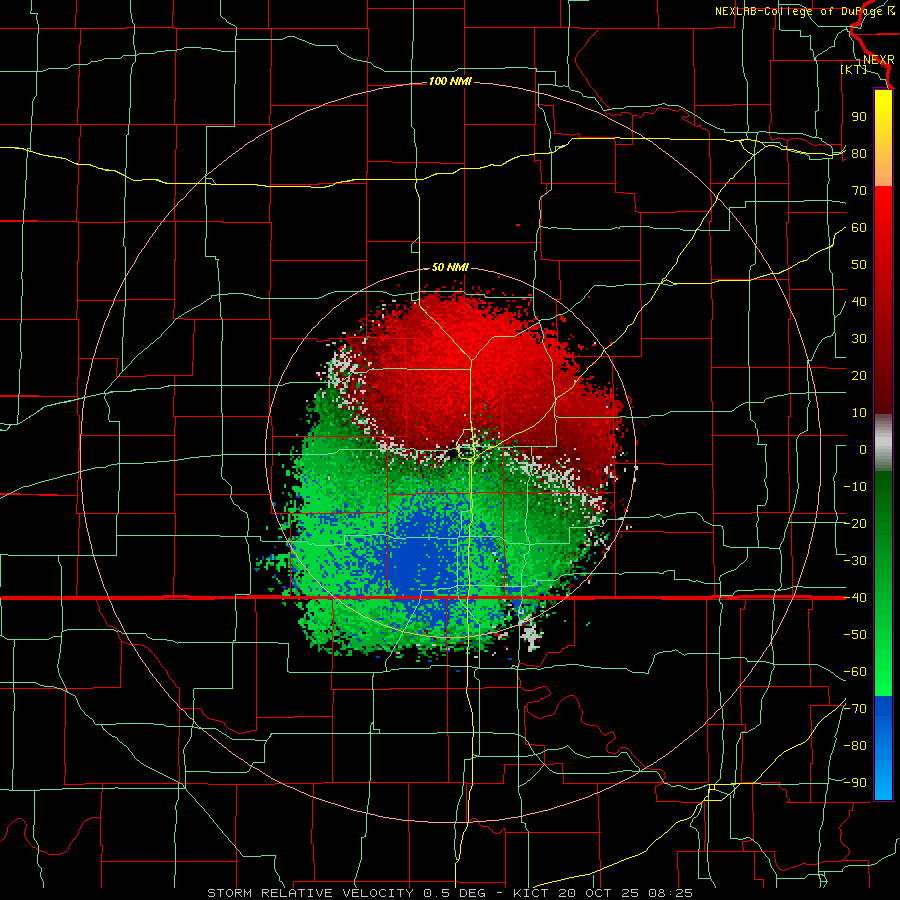Click the -70 value on the velocity scale

point(855,709)
